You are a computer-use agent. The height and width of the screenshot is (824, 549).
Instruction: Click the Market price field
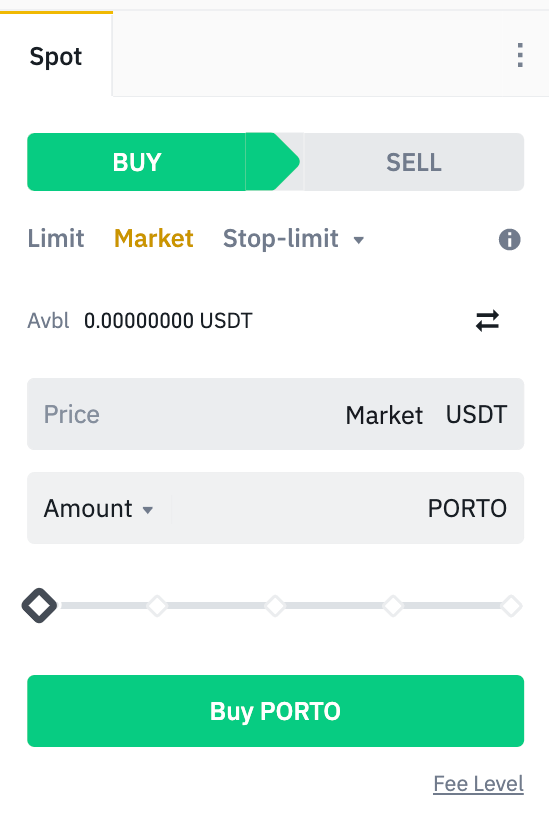275,414
